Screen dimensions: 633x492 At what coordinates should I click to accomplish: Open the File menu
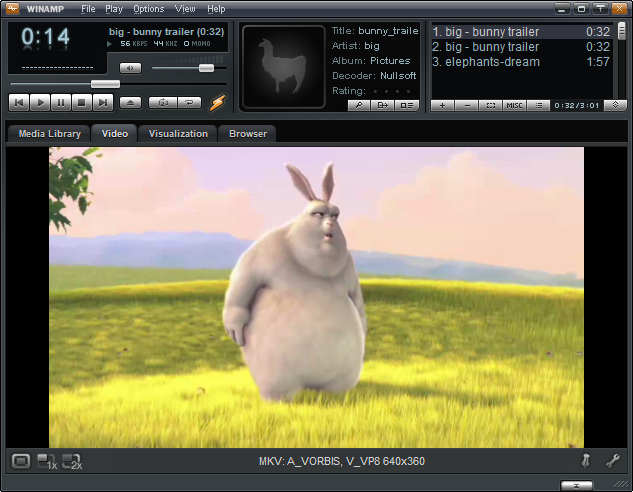point(88,9)
